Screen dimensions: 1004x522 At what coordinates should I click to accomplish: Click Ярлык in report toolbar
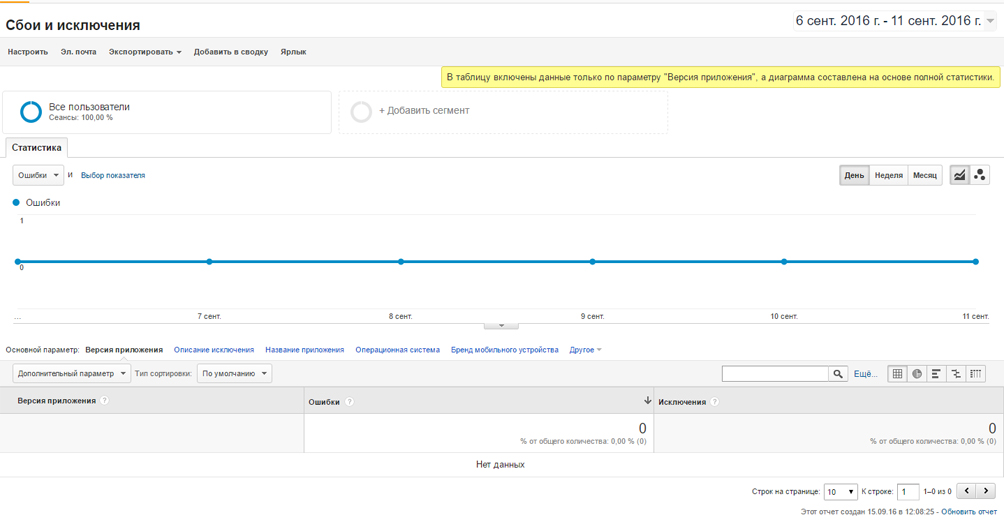(293, 52)
